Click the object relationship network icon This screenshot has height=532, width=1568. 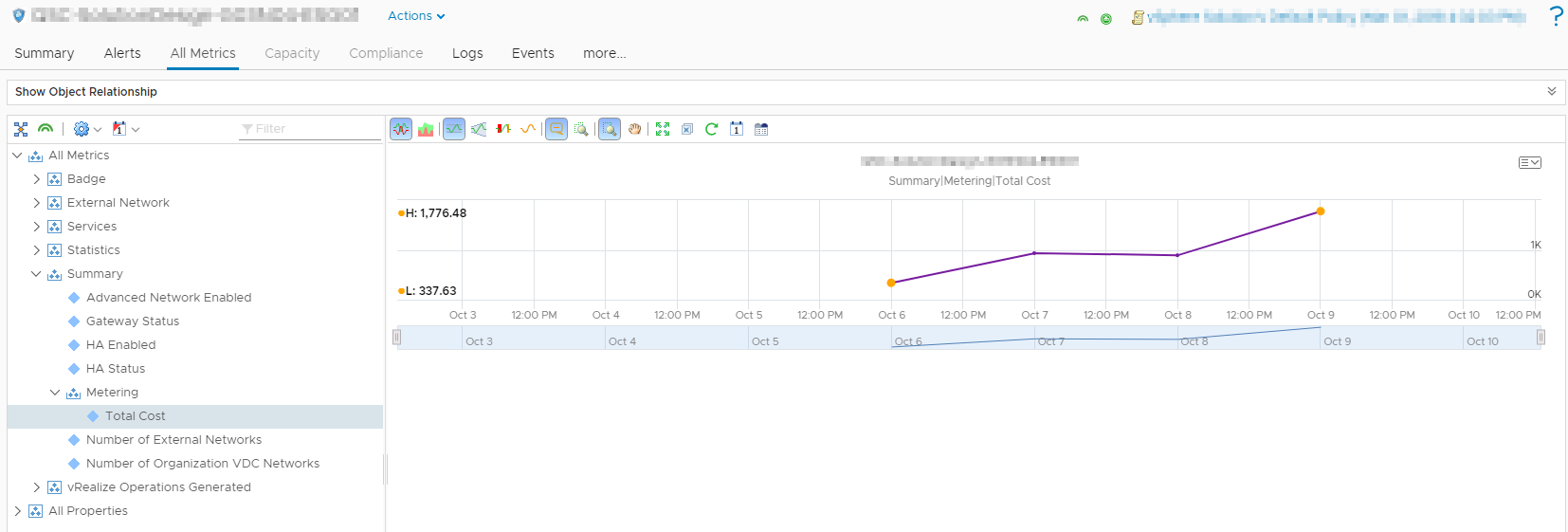pos(21,129)
